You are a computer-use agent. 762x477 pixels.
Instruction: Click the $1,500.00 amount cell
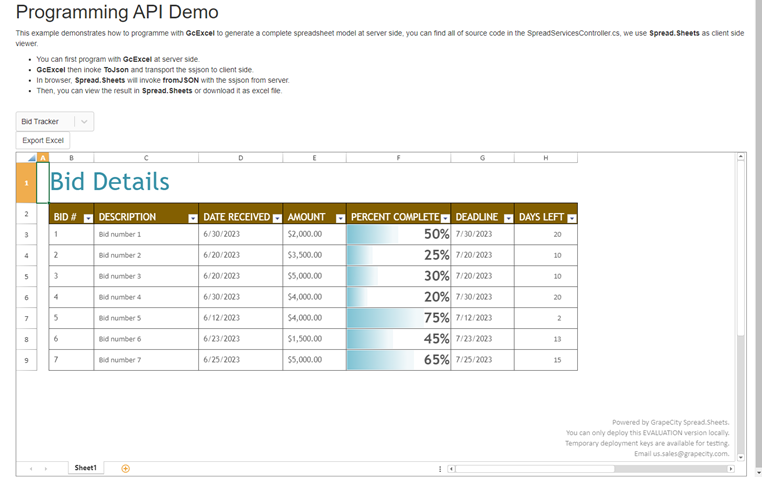(314, 339)
